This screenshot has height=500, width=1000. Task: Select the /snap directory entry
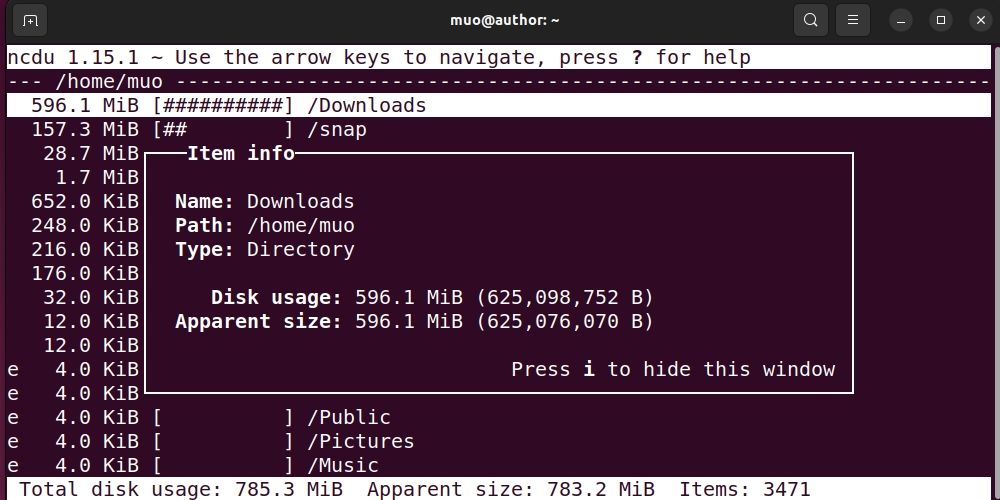click(337, 129)
